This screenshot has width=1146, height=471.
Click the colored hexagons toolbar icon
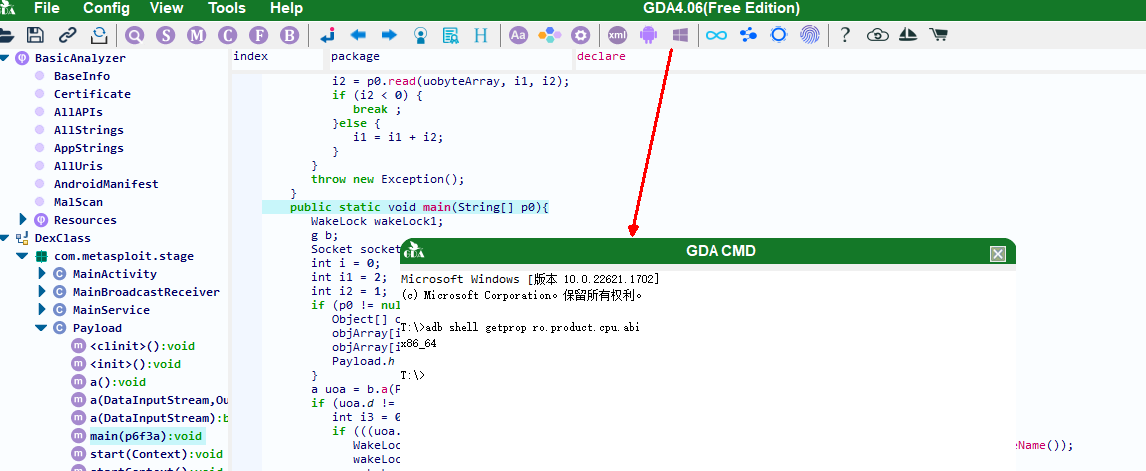550,34
